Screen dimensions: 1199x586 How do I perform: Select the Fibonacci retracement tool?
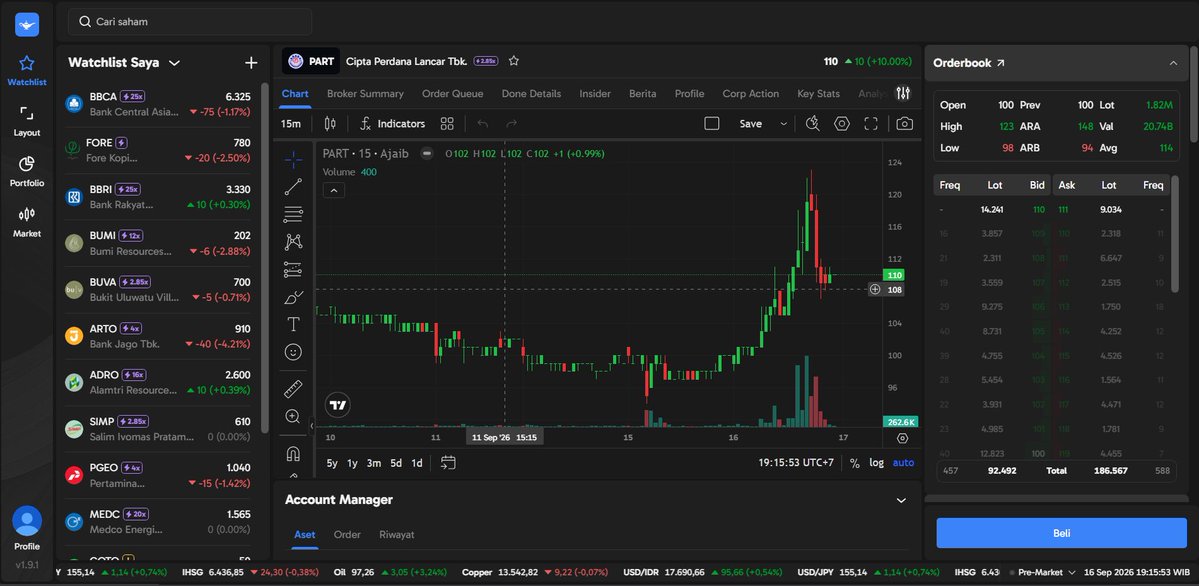click(x=293, y=214)
